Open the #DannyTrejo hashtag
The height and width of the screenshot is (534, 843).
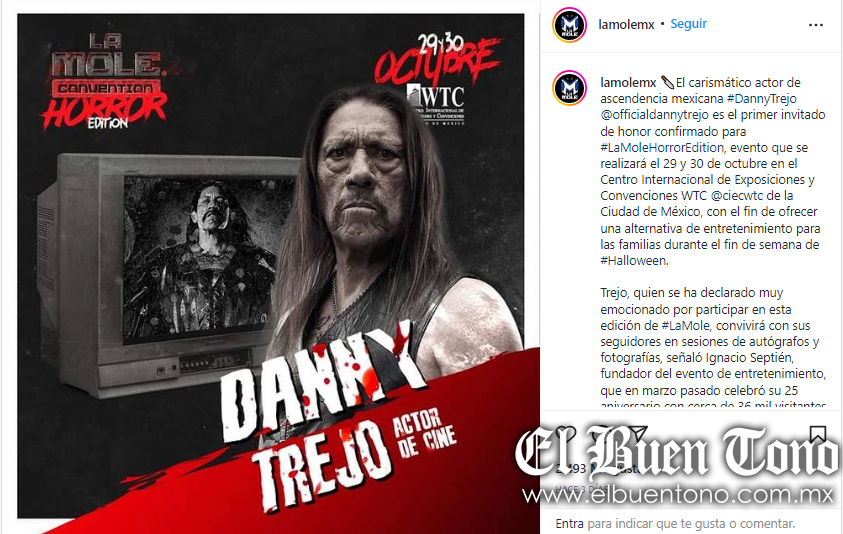pyautogui.click(x=761, y=99)
